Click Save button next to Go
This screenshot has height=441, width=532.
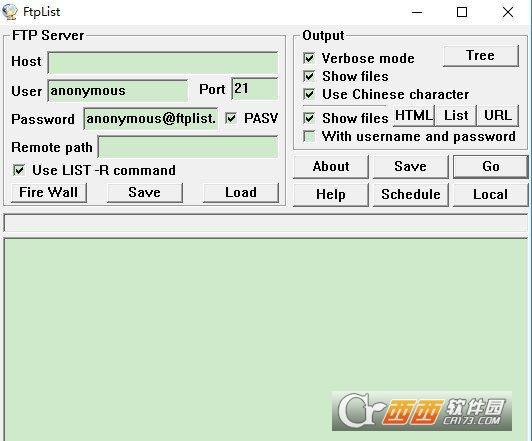point(411,167)
